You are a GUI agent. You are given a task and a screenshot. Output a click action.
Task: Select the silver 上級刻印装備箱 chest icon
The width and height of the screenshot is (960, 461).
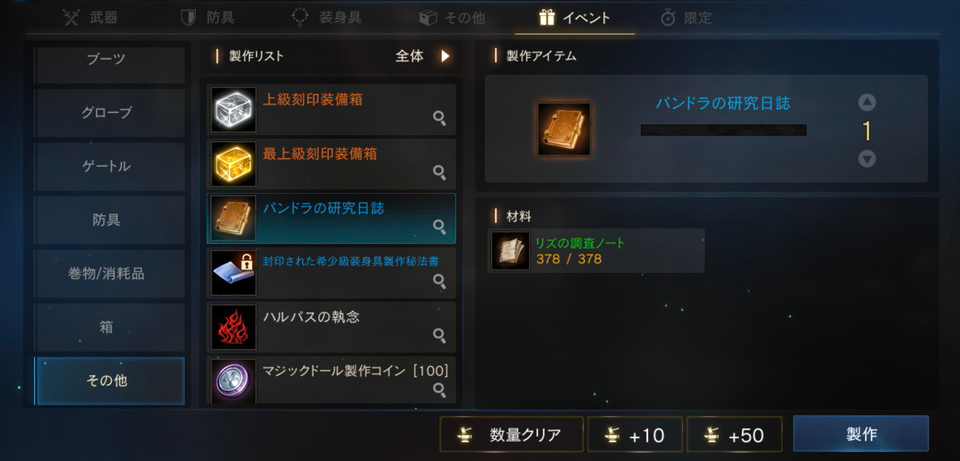coord(233,110)
